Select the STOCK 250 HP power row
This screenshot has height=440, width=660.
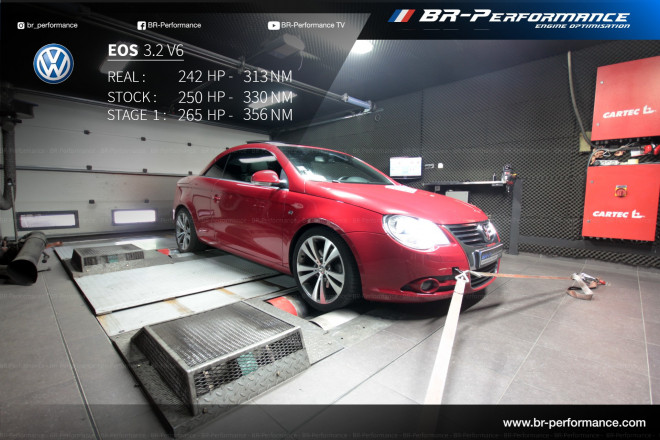coord(200,97)
